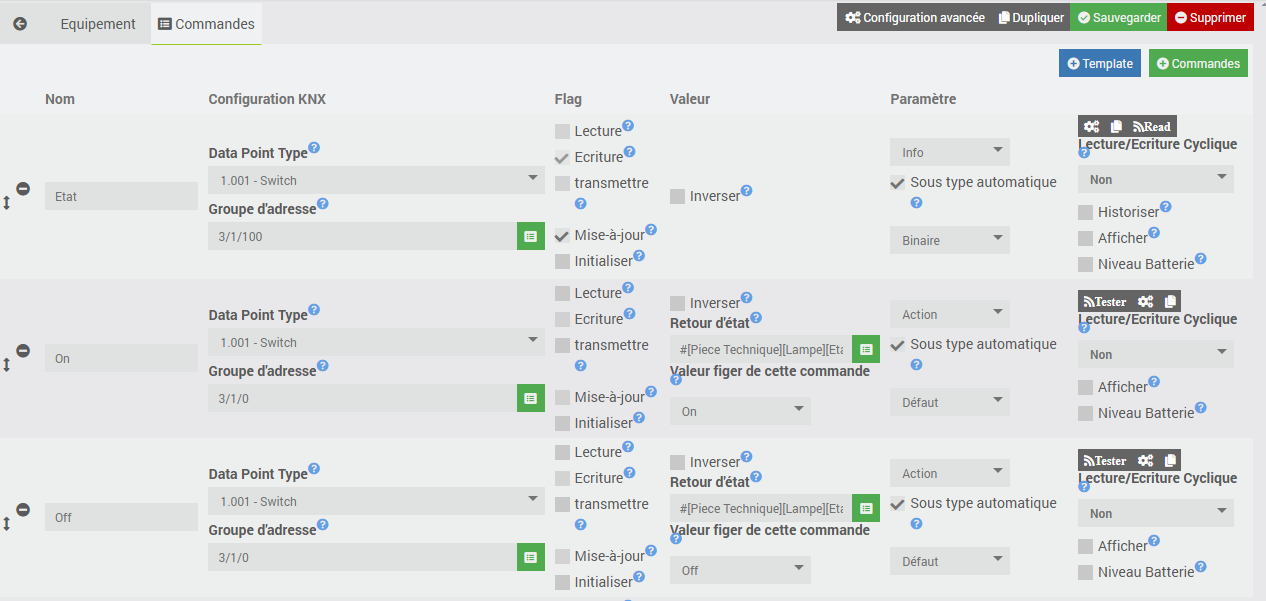
Task: Open Valeur figer dropdown showing Off
Action: click(x=740, y=570)
